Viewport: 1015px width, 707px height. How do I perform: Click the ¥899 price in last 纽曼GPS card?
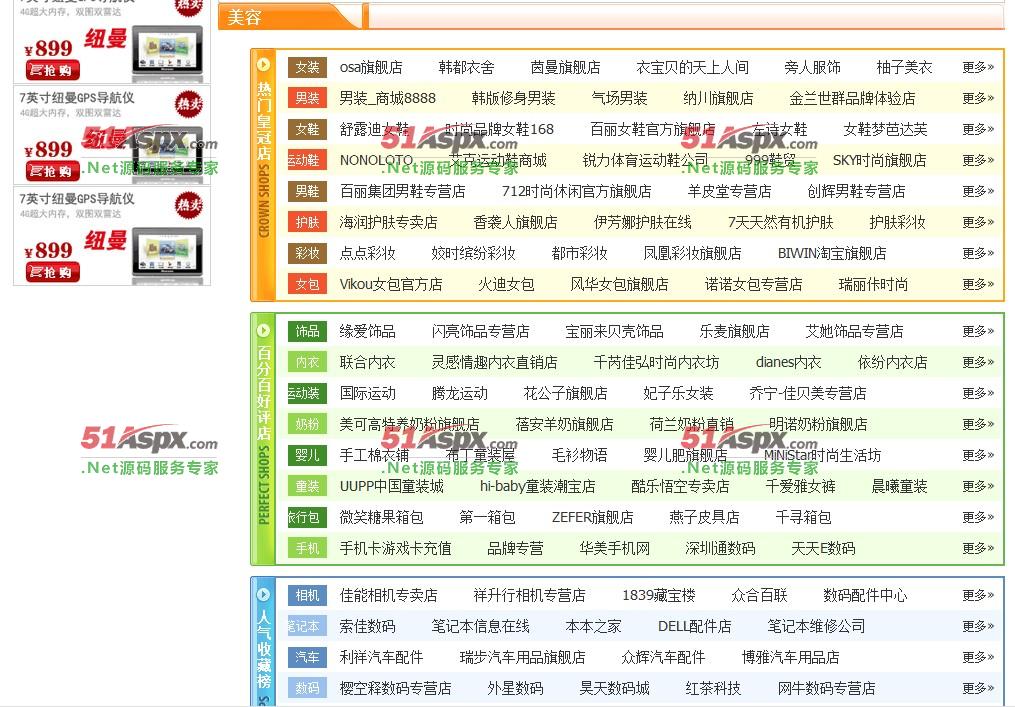click(x=49, y=250)
